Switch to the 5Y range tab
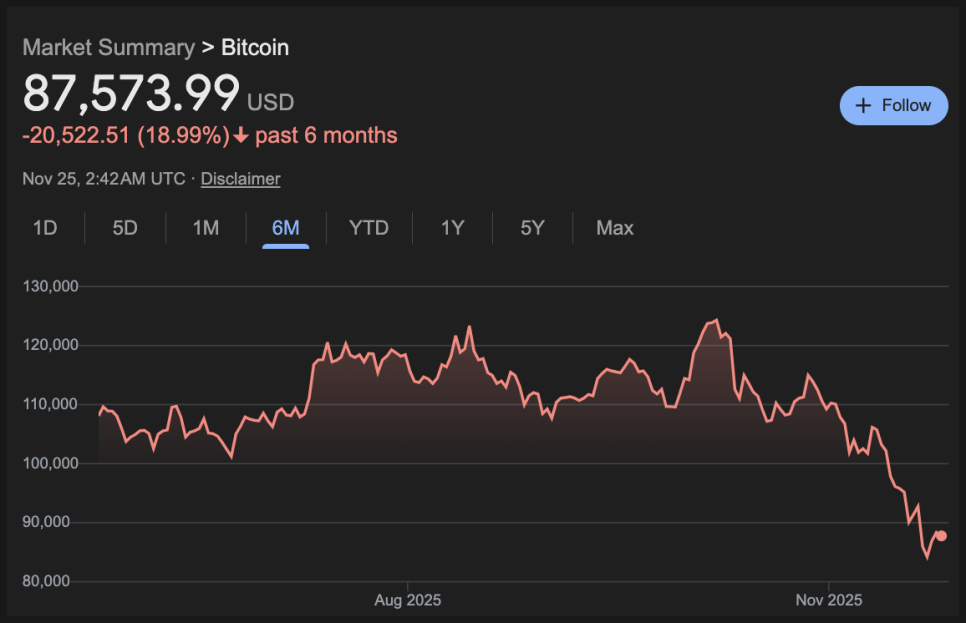 [x=532, y=228]
